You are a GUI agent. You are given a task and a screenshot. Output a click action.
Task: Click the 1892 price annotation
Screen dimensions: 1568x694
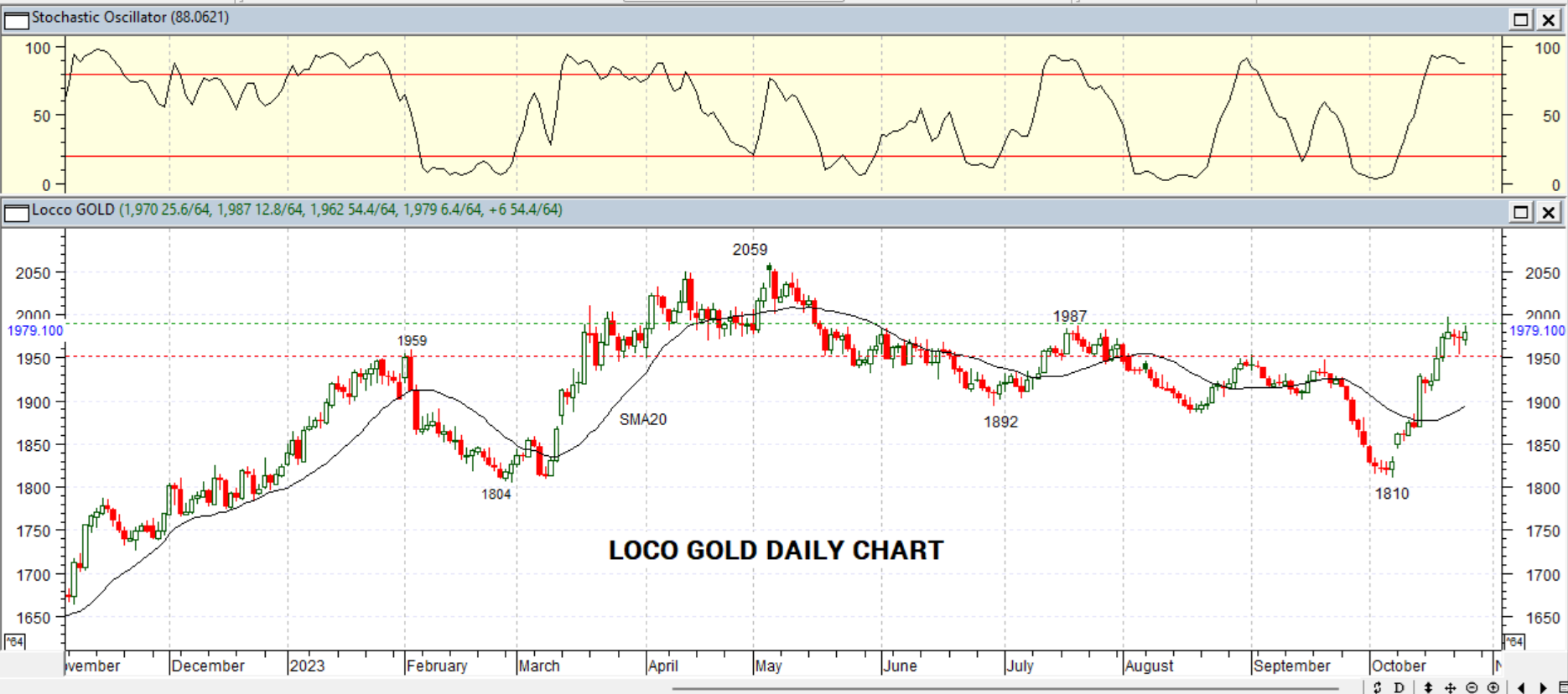coord(1001,422)
